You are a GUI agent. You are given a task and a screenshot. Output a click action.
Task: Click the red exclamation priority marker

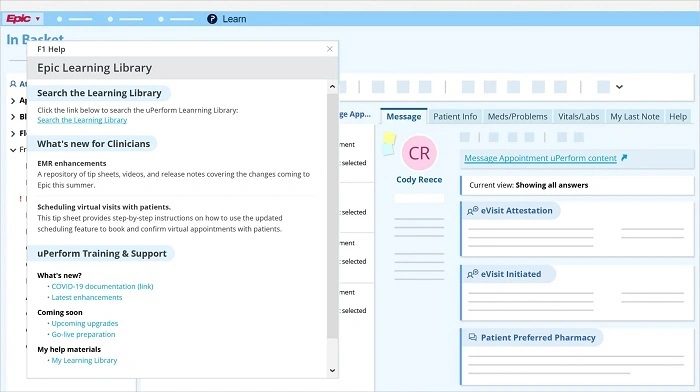coord(21,199)
